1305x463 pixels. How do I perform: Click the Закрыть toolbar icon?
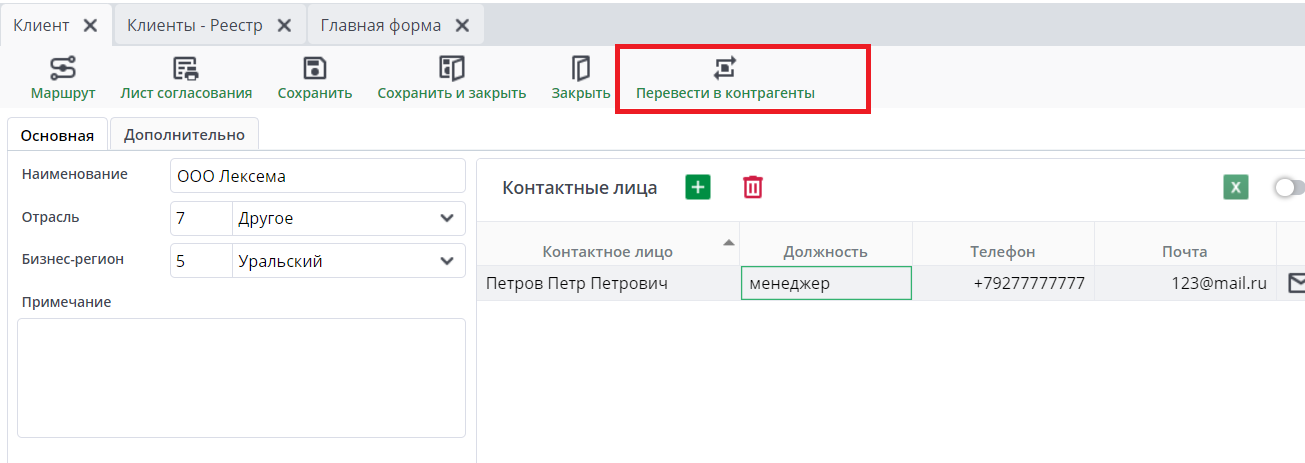tap(581, 69)
